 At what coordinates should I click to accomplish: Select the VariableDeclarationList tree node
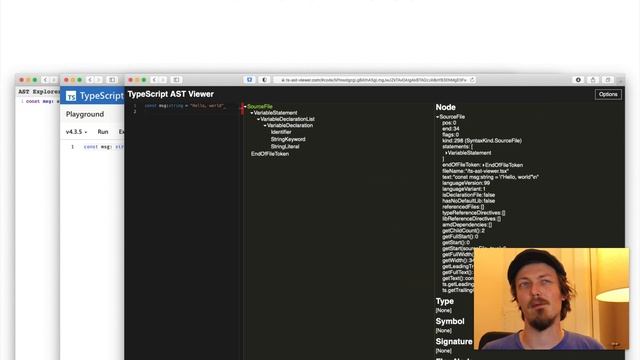[287, 119]
